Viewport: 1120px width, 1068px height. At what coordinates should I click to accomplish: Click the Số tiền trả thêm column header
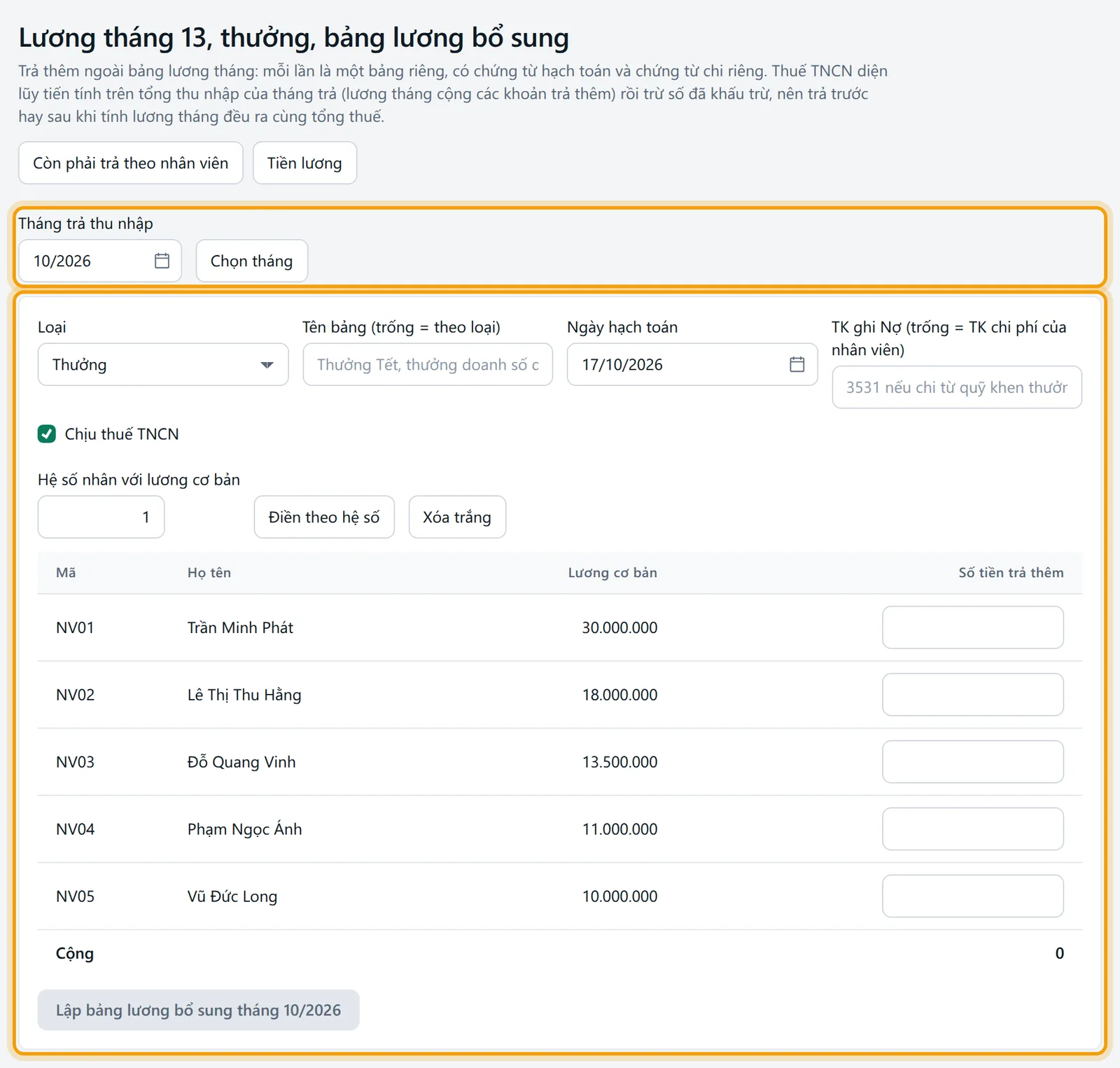[x=1011, y=573]
